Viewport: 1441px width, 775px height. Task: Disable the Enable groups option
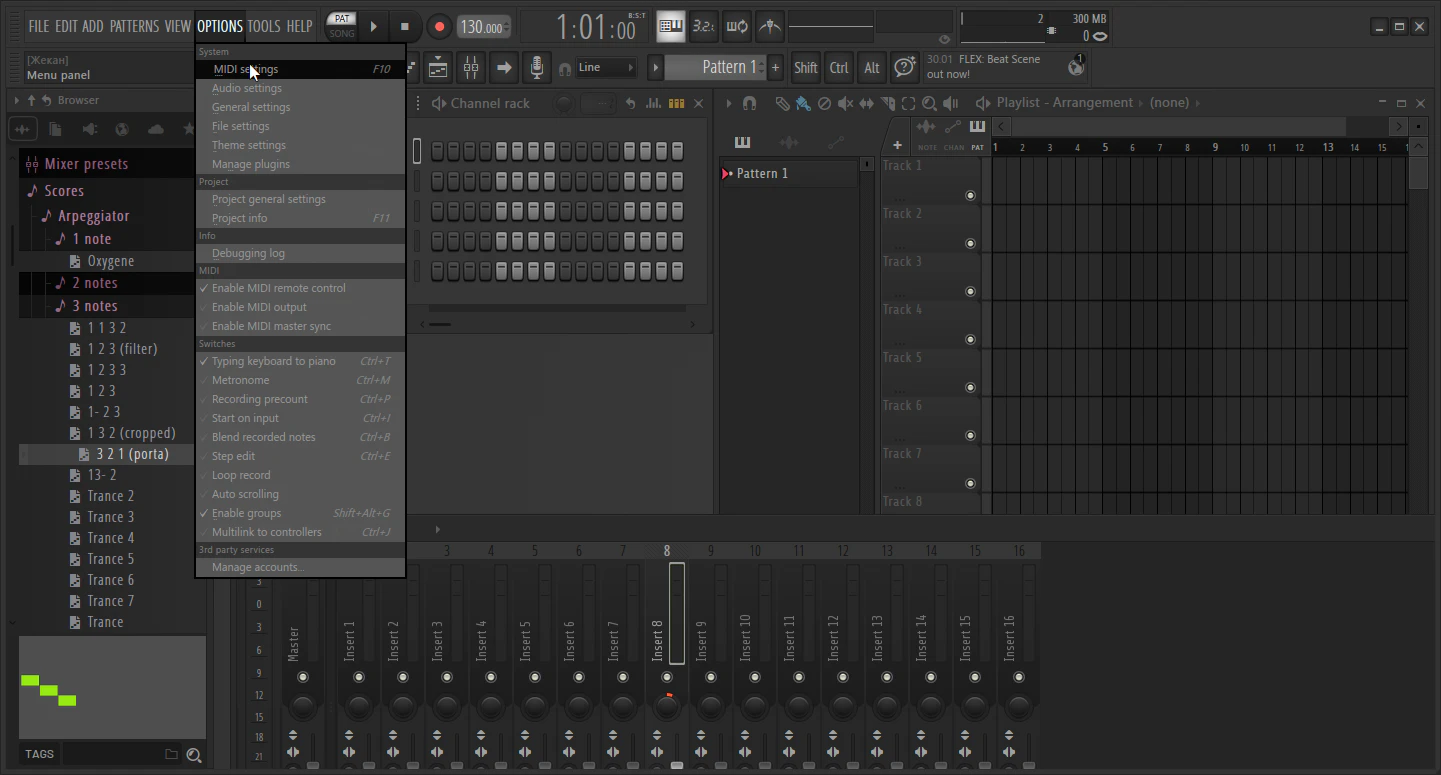click(x=246, y=513)
